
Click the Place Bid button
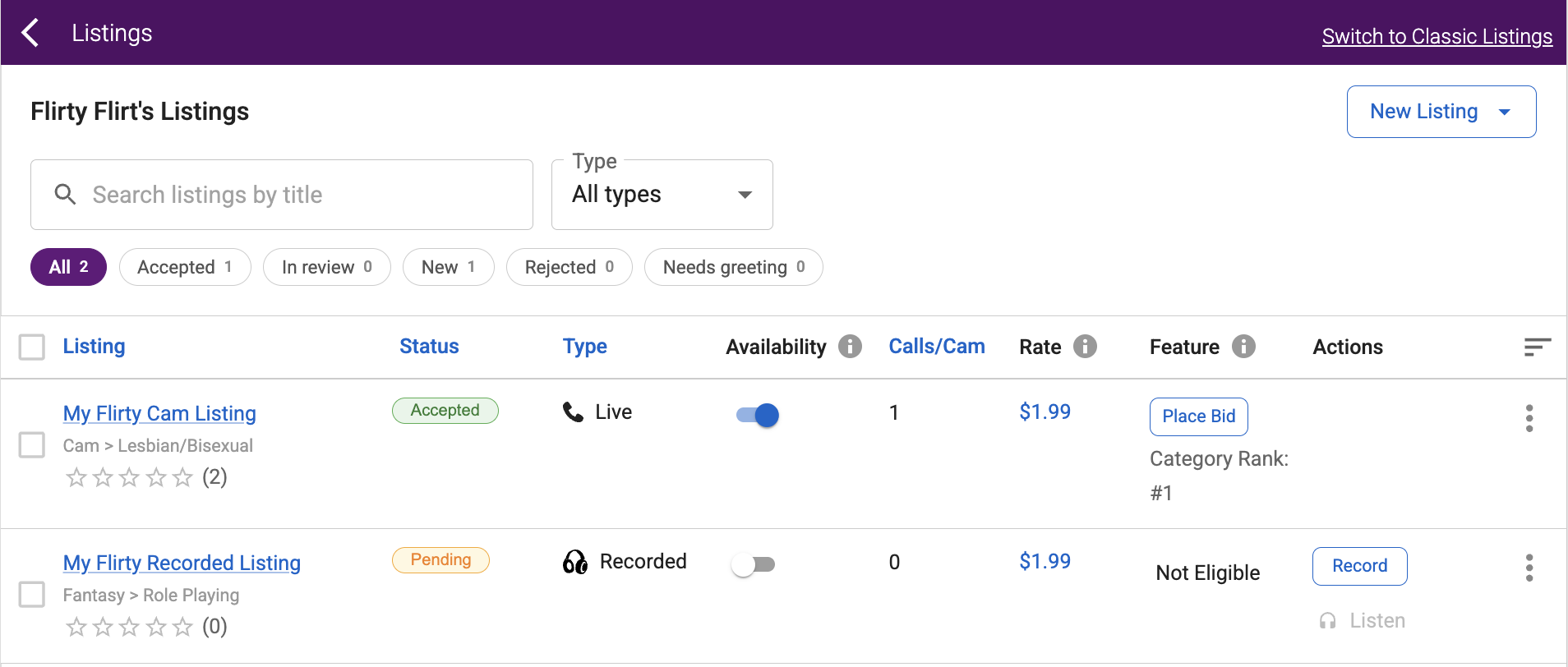tap(1199, 416)
